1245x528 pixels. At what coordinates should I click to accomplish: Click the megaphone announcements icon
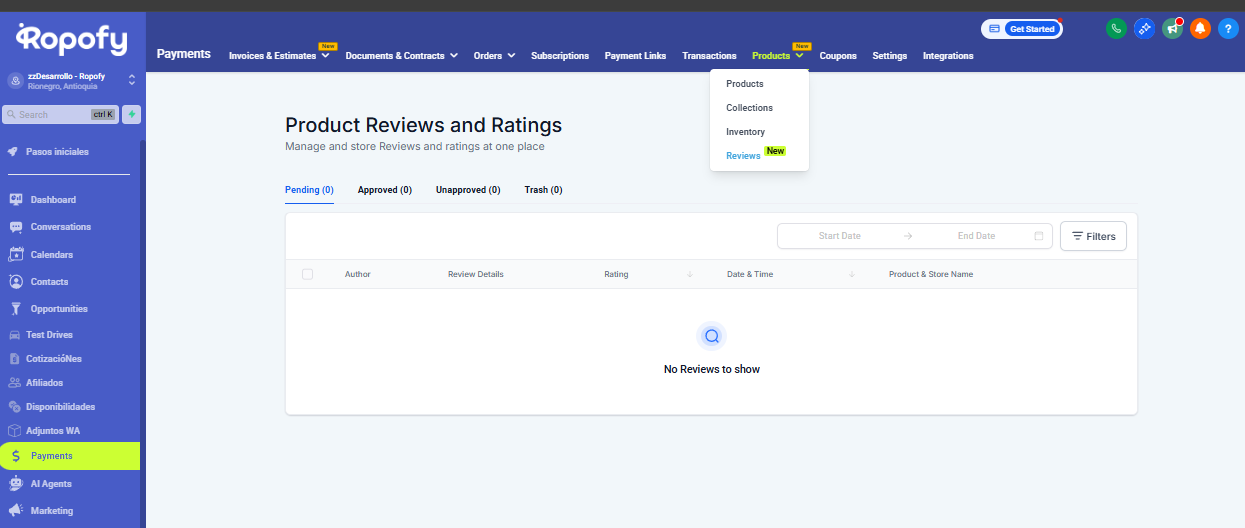(x=1172, y=29)
